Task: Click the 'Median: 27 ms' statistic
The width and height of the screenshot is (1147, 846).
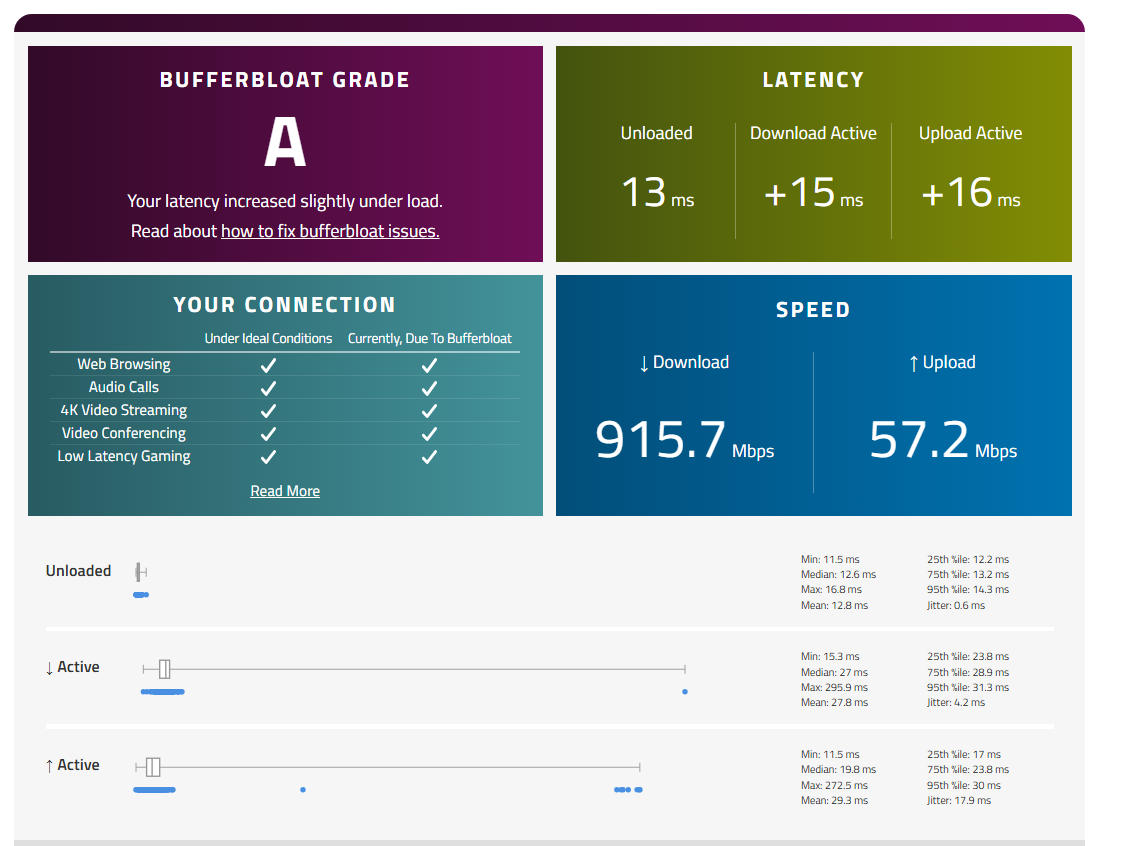Action: [835, 672]
